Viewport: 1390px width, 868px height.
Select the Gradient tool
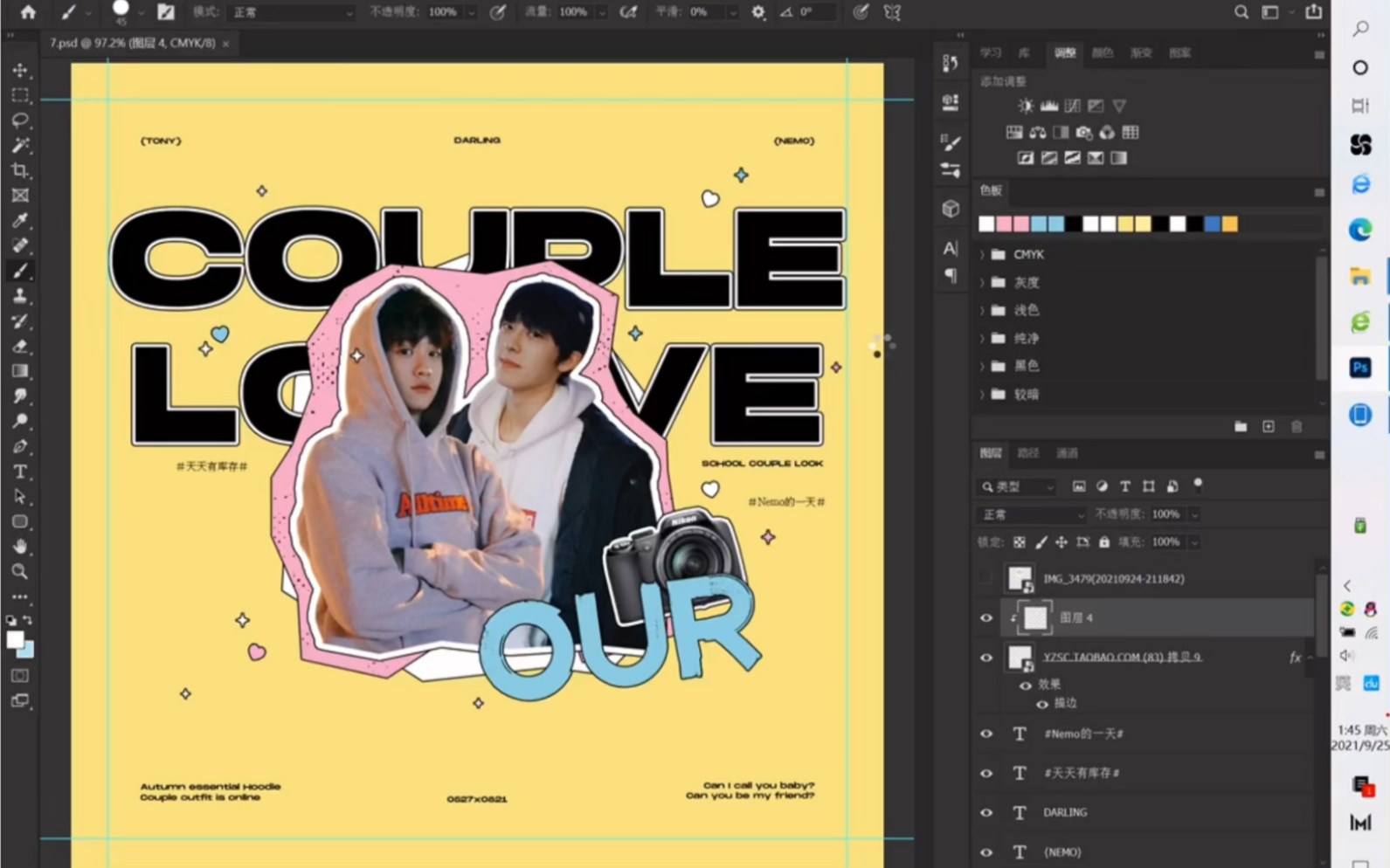tap(19, 371)
